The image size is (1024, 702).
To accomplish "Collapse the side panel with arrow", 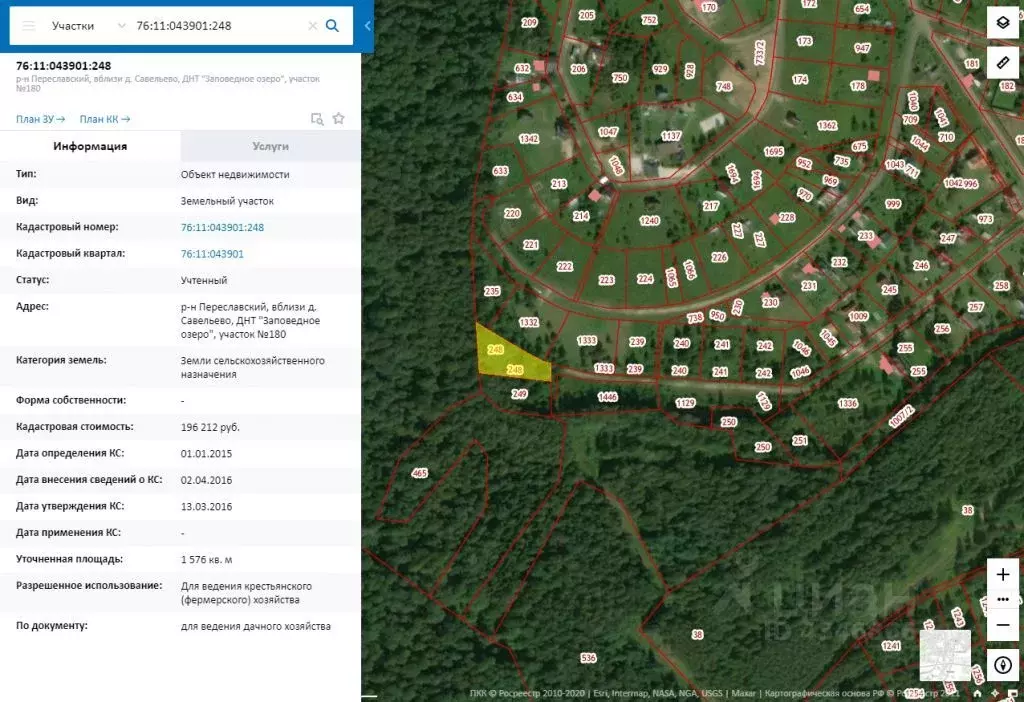I will [367, 25].
